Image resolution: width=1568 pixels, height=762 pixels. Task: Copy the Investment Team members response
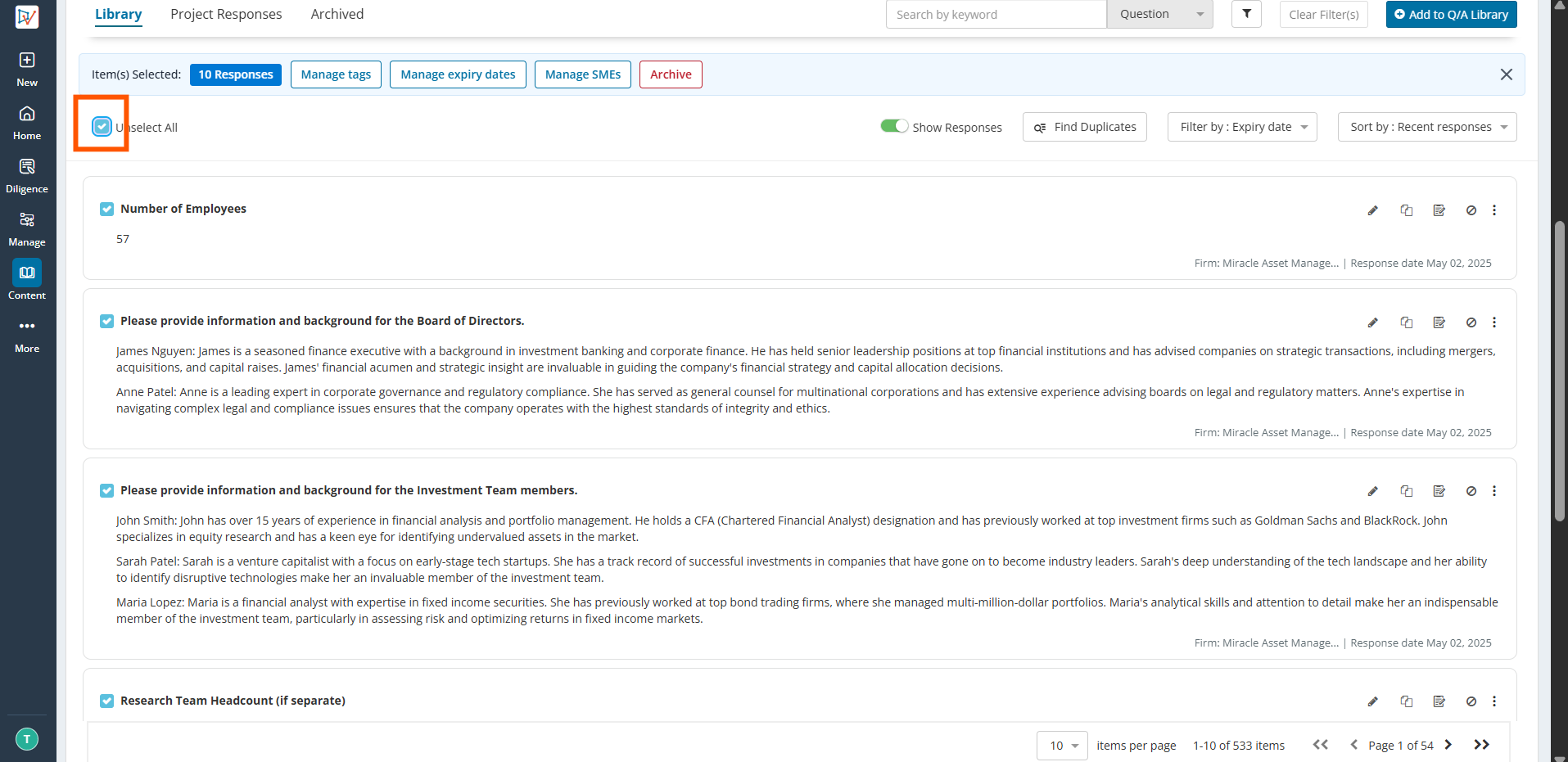(1407, 491)
